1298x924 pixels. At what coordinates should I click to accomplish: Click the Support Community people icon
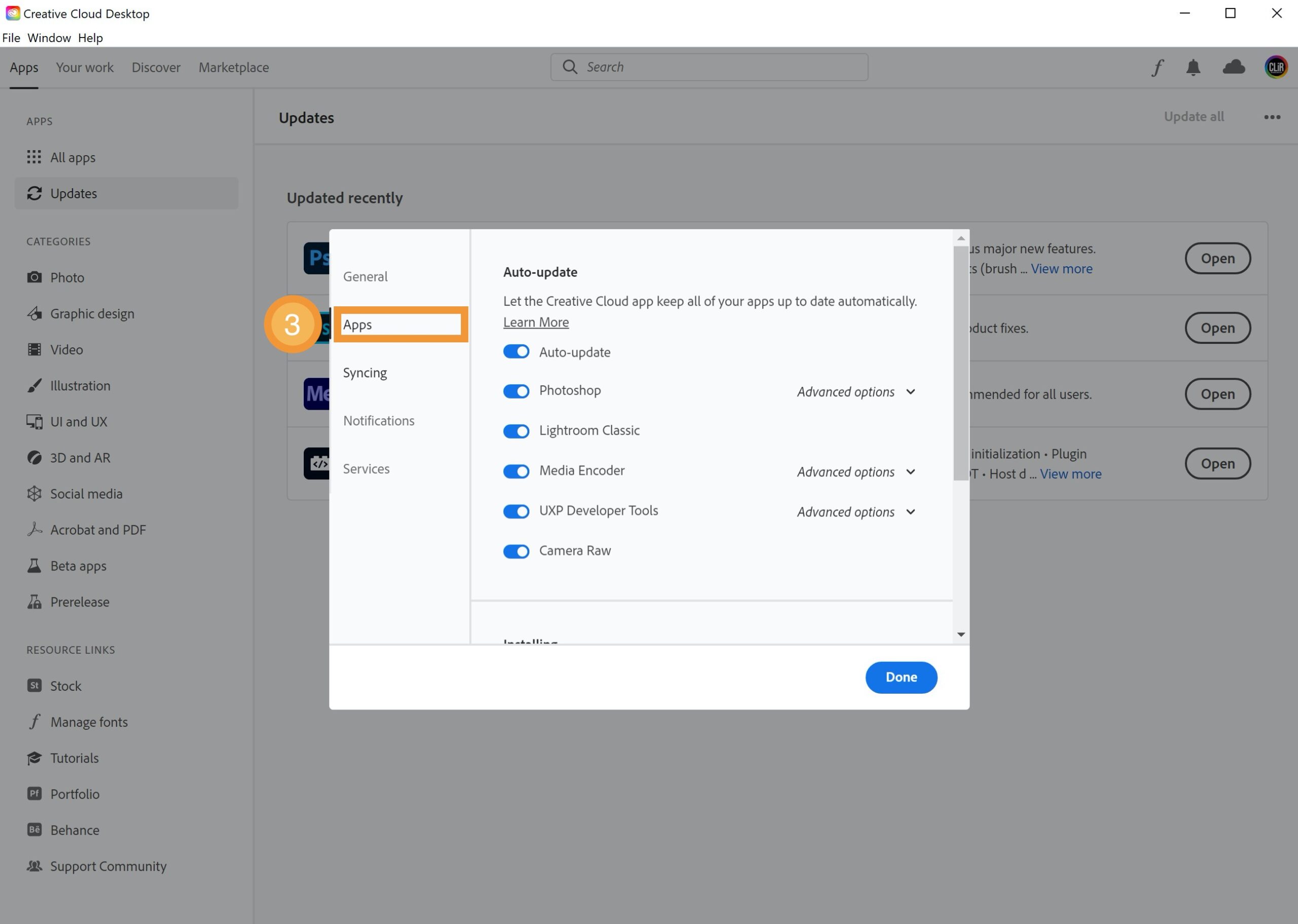pyautogui.click(x=34, y=866)
